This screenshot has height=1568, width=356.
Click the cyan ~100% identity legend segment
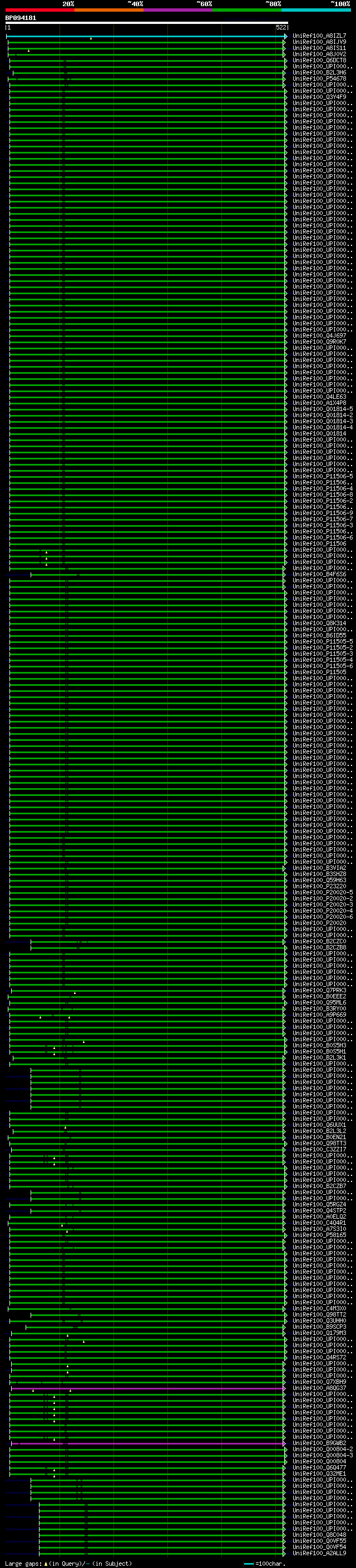click(x=317, y=10)
